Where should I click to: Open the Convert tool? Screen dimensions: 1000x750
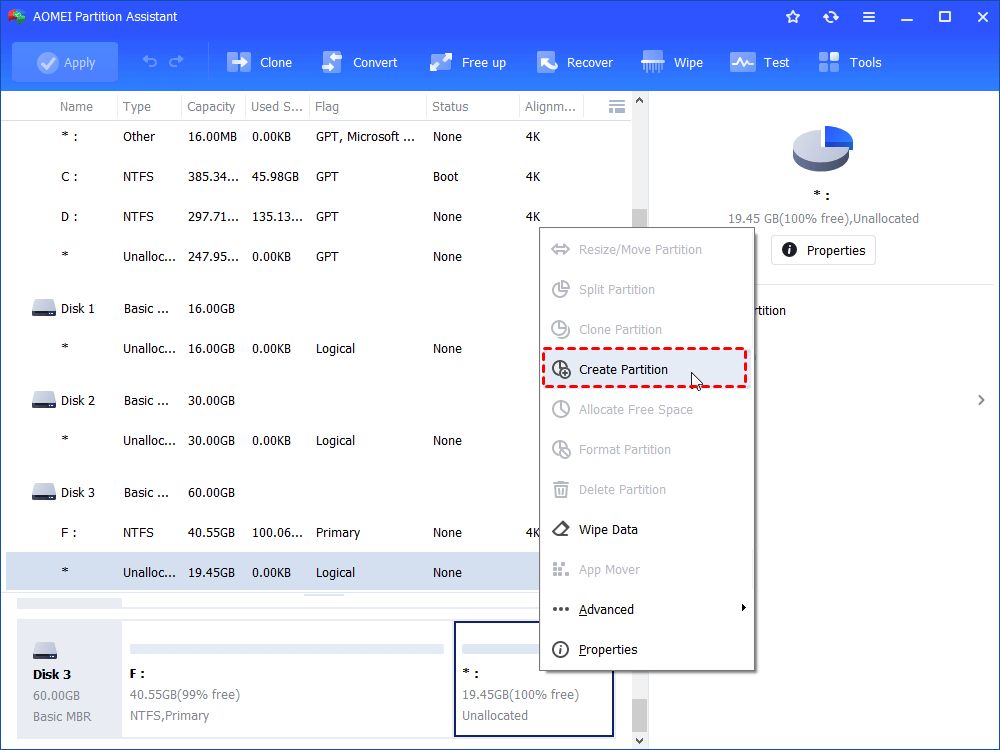(361, 61)
